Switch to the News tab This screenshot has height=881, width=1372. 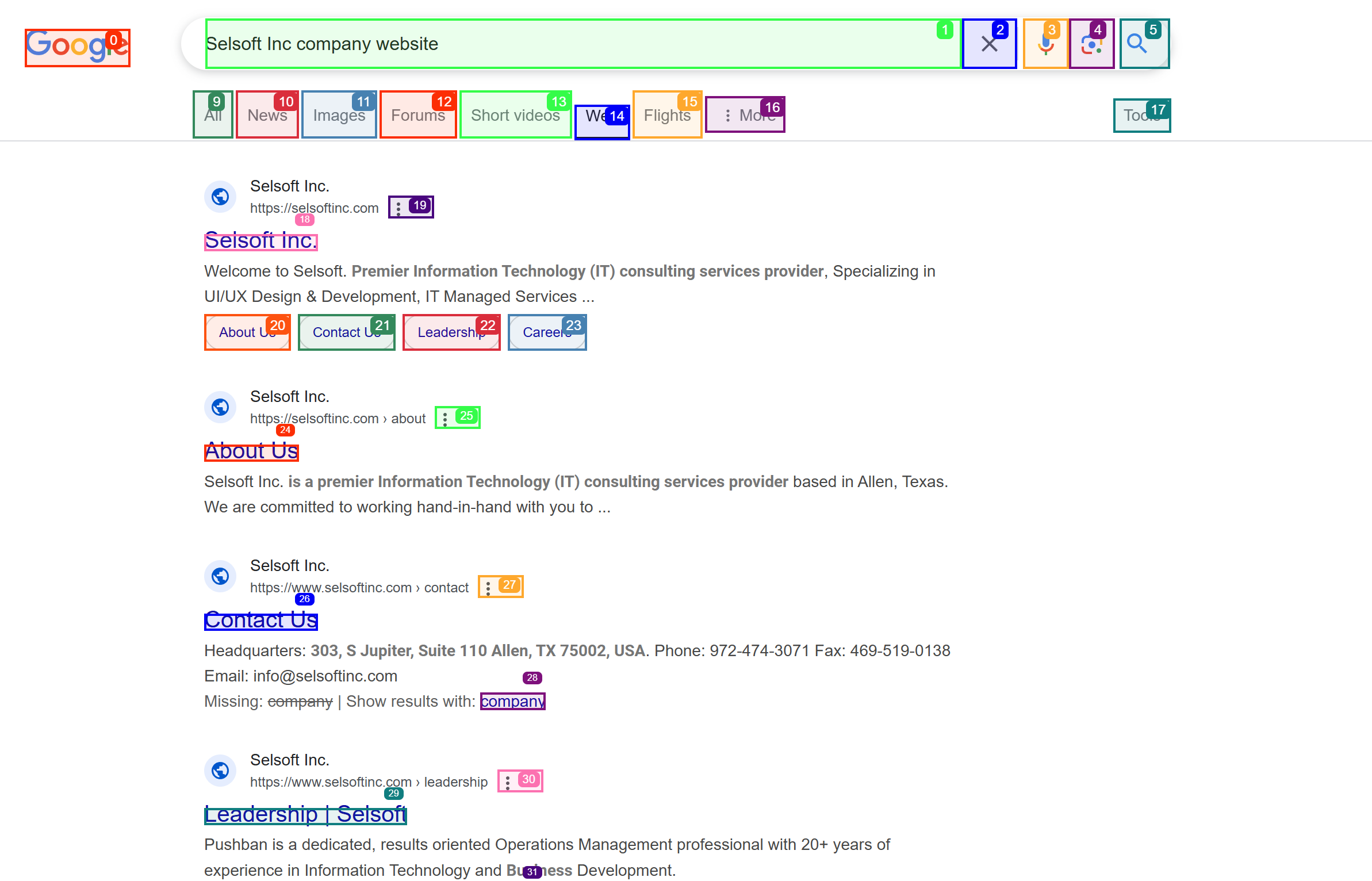pyautogui.click(x=267, y=115)
